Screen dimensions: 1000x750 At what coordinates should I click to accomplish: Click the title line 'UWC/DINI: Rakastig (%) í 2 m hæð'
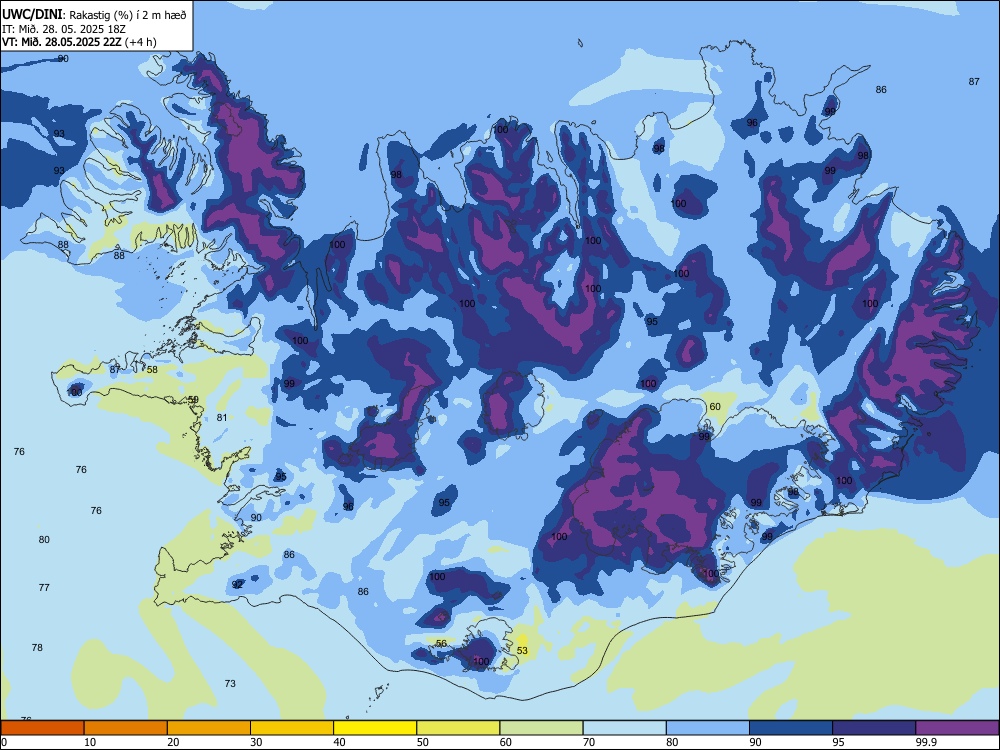coord(94,15)
